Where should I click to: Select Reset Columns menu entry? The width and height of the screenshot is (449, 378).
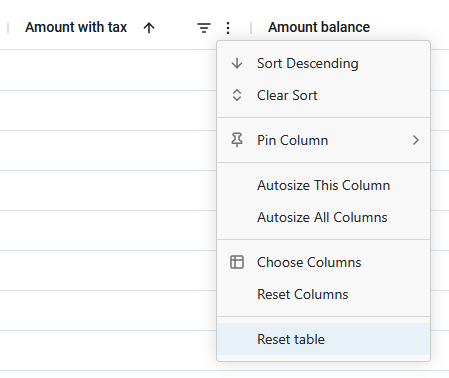click(x=323, y=294)
